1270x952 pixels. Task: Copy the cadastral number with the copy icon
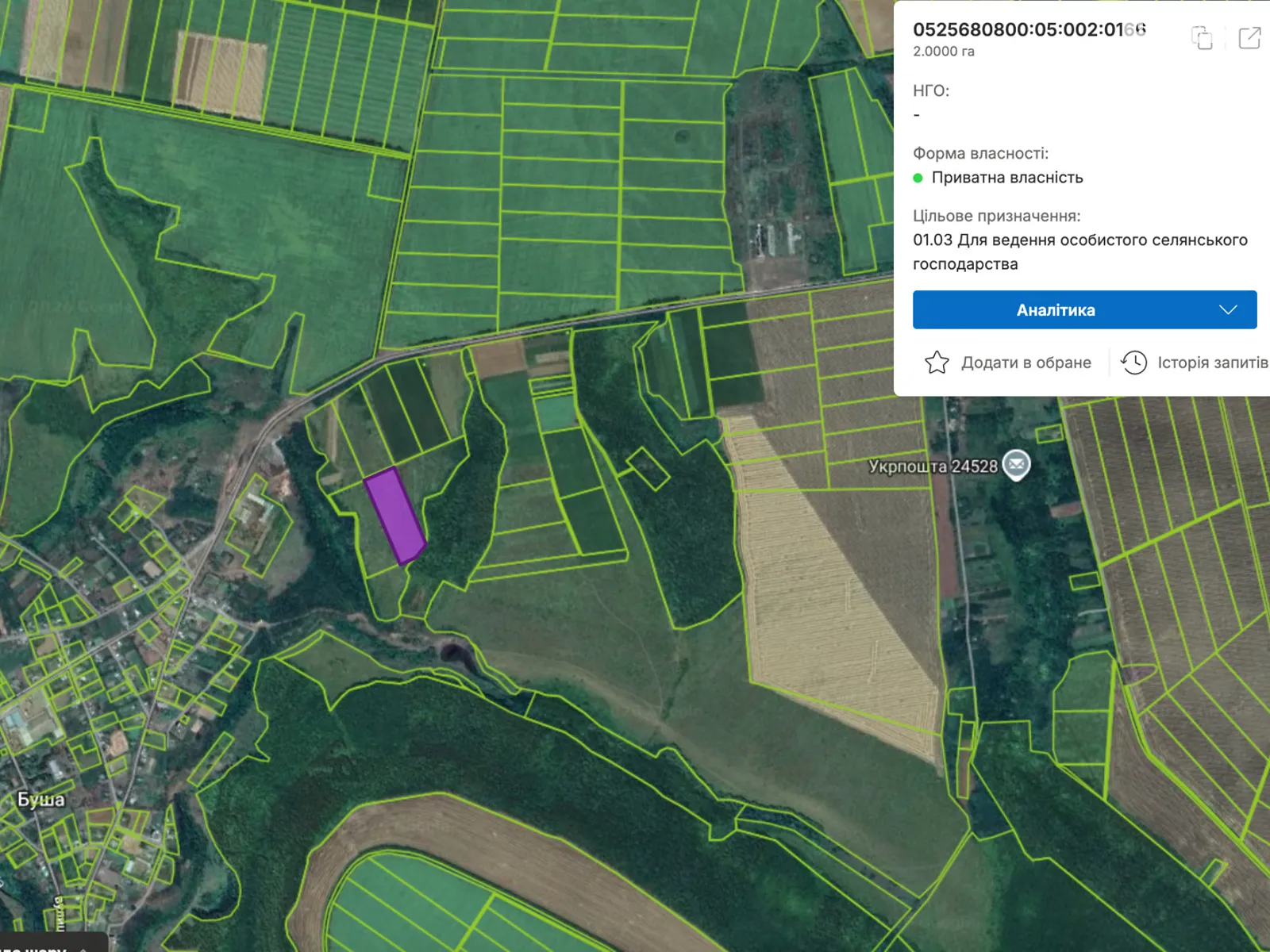1202,37
